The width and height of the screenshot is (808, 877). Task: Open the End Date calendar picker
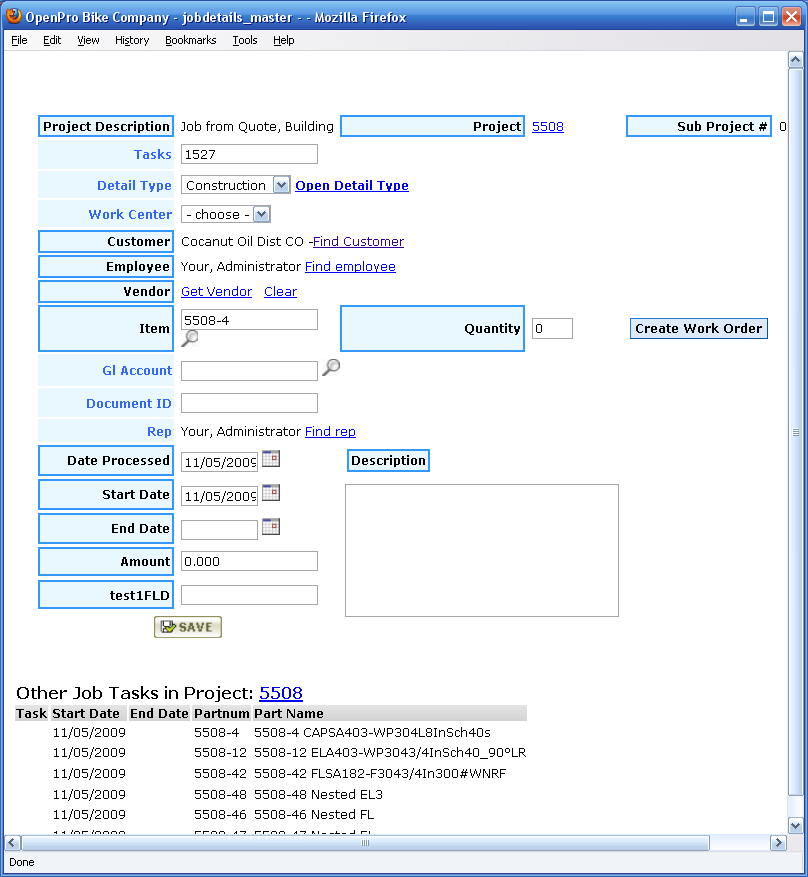point(271,527)
